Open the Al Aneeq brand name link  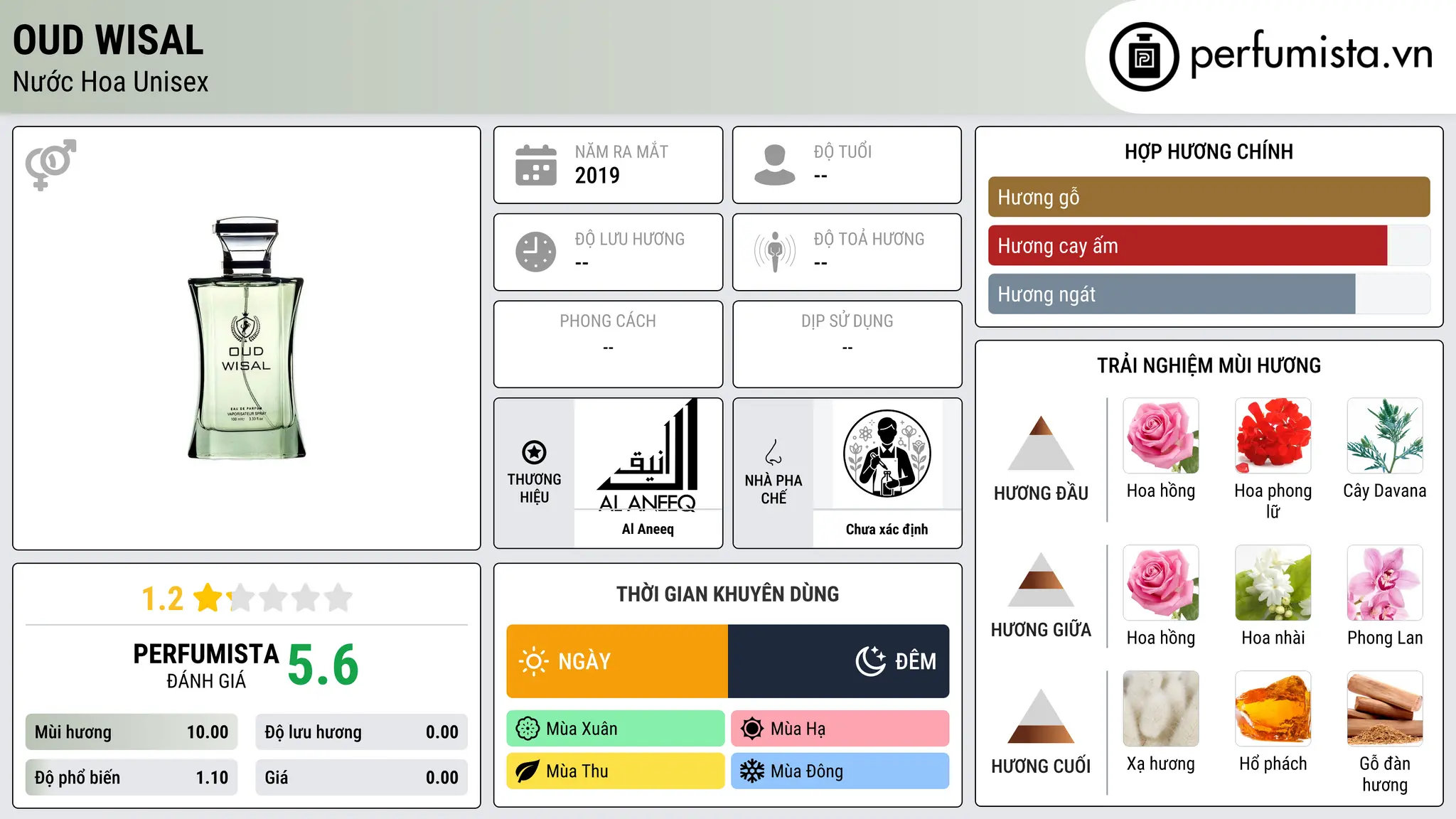click(648, 529)
